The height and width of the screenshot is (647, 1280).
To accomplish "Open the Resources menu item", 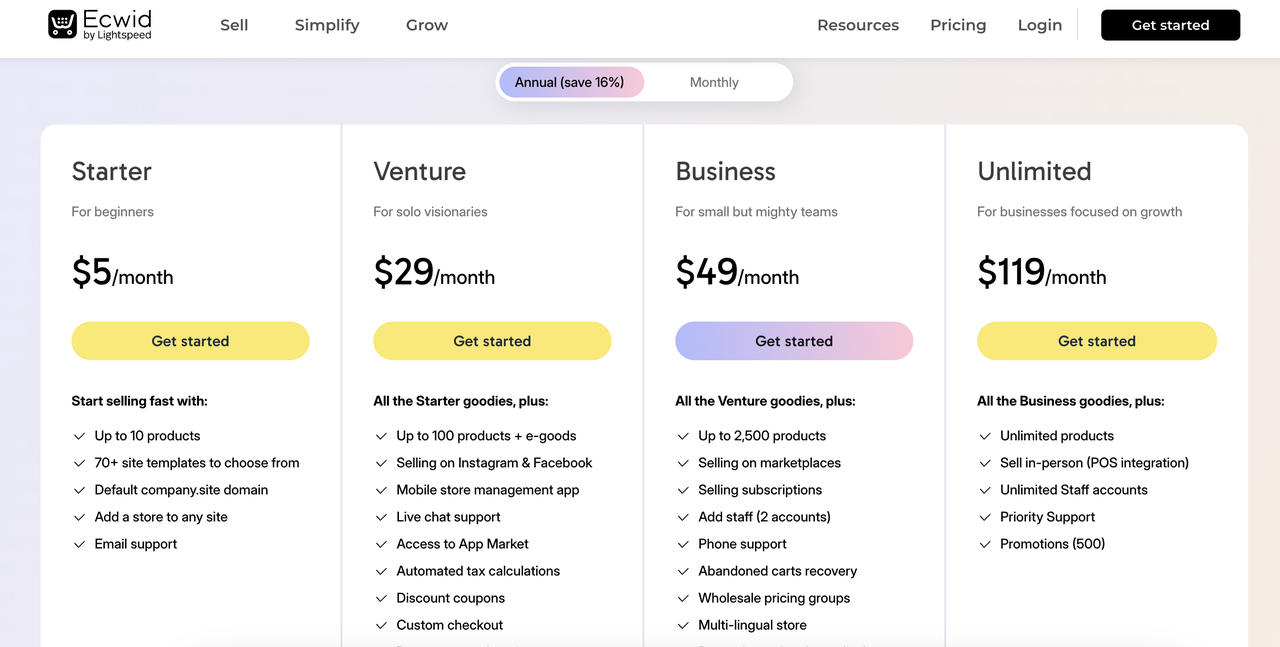I will (x=858, y=25).
